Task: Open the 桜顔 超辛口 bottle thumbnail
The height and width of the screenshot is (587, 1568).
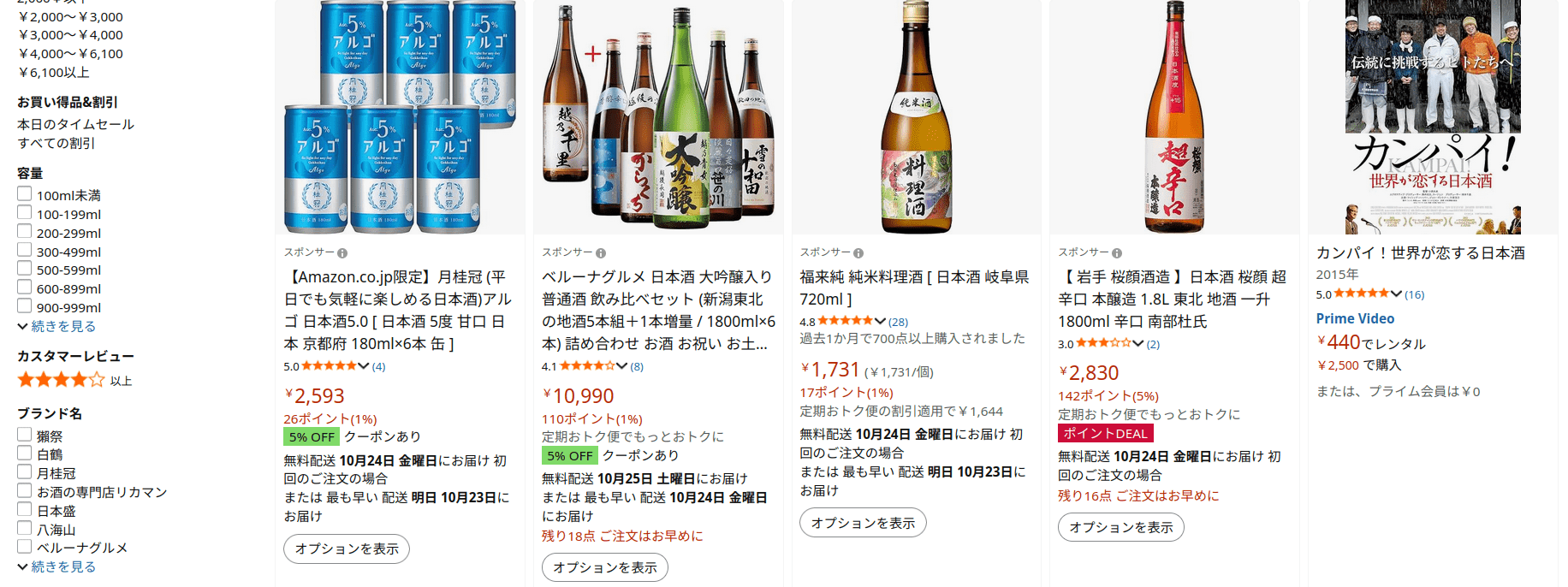Action: coord(1174,117)
